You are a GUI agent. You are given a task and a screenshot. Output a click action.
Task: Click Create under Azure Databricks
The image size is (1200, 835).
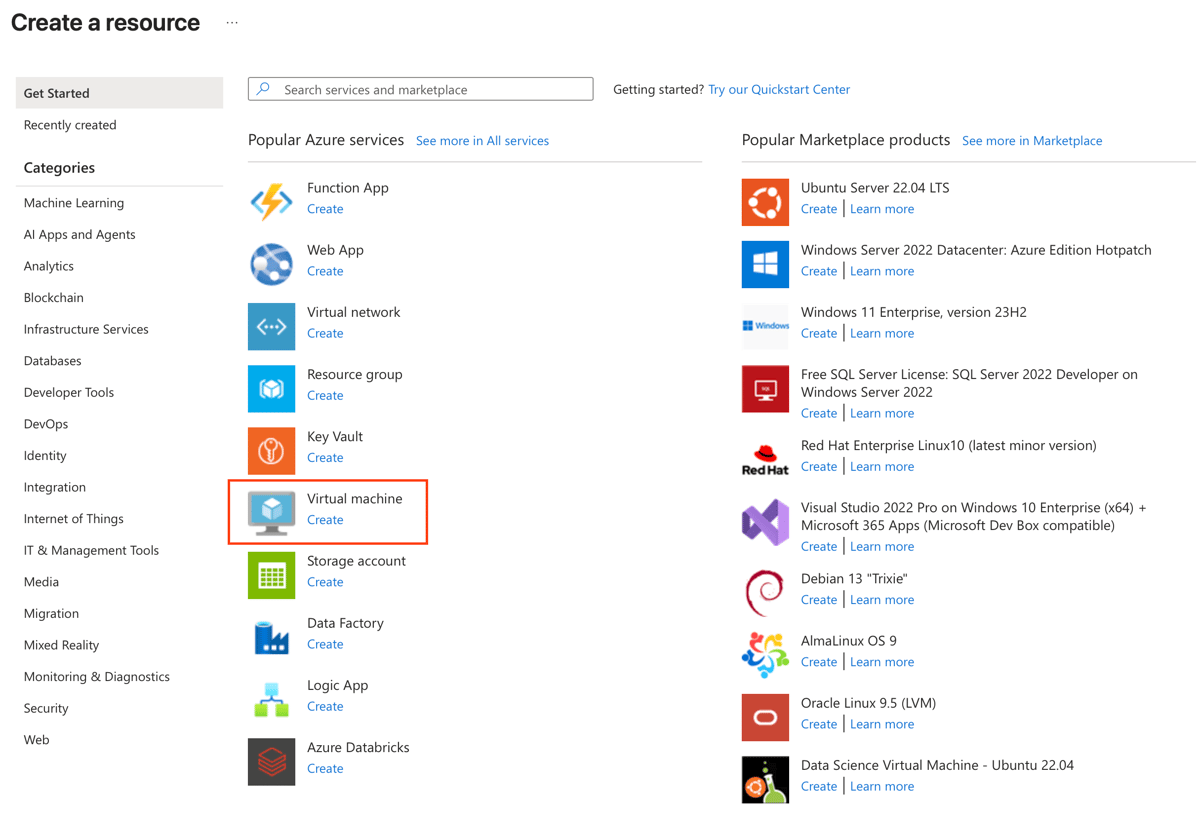pyautogui.click(x=325, y=769)
